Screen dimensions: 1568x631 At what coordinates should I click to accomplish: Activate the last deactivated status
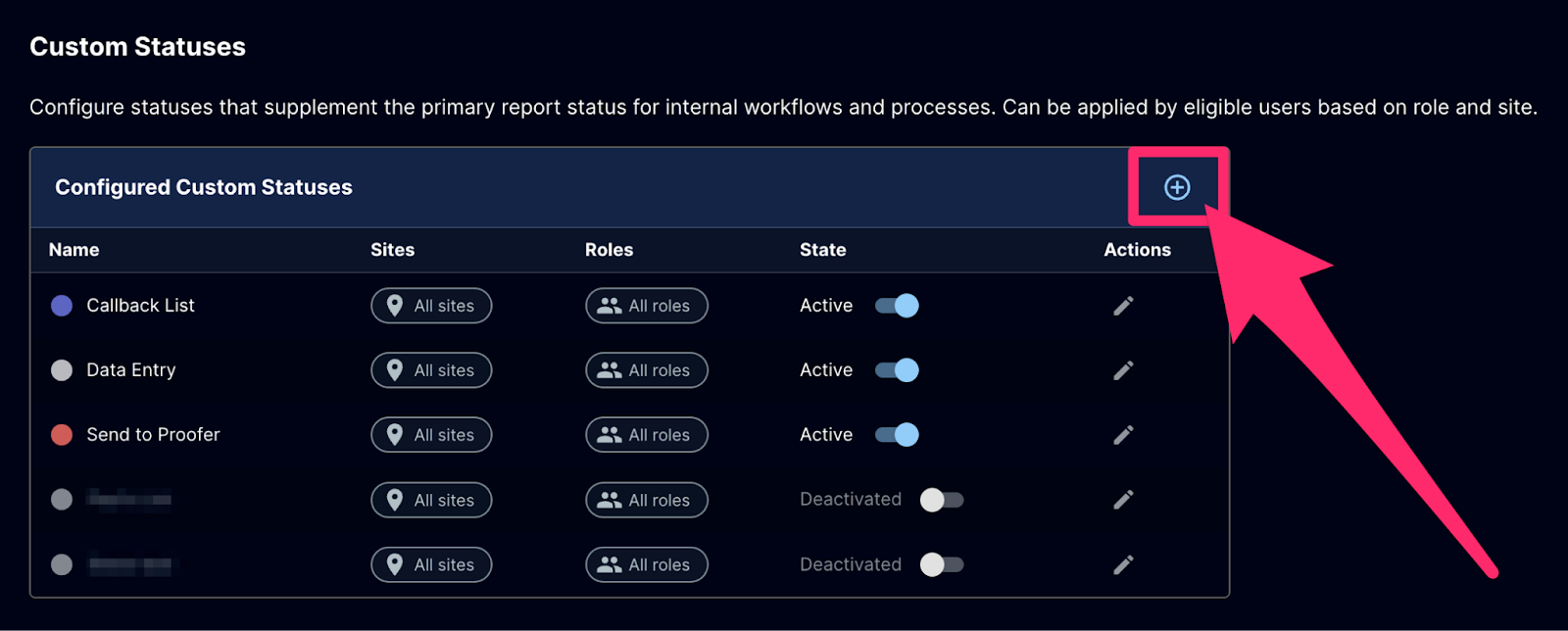click(942, 564)
